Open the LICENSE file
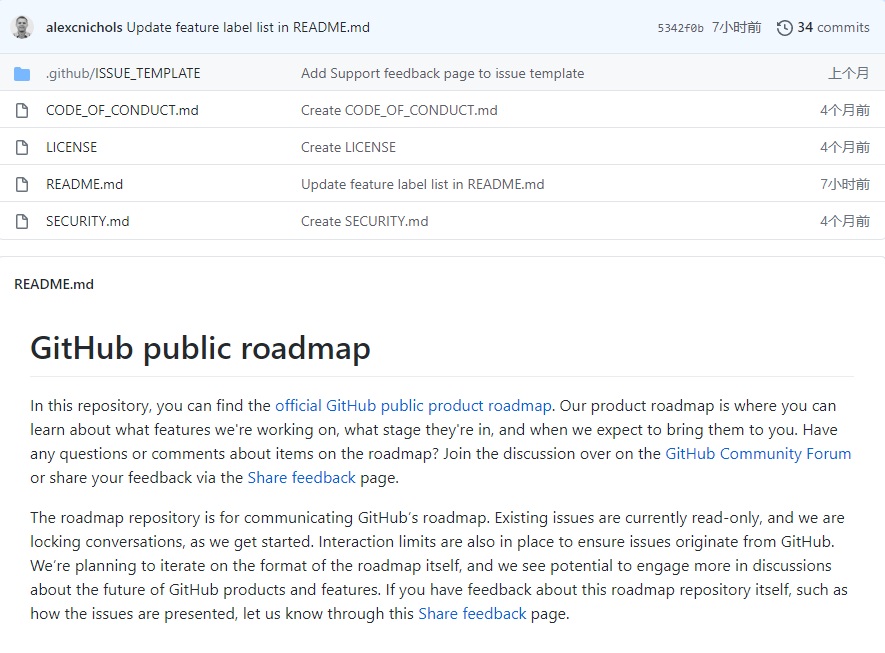 [72, 147]
